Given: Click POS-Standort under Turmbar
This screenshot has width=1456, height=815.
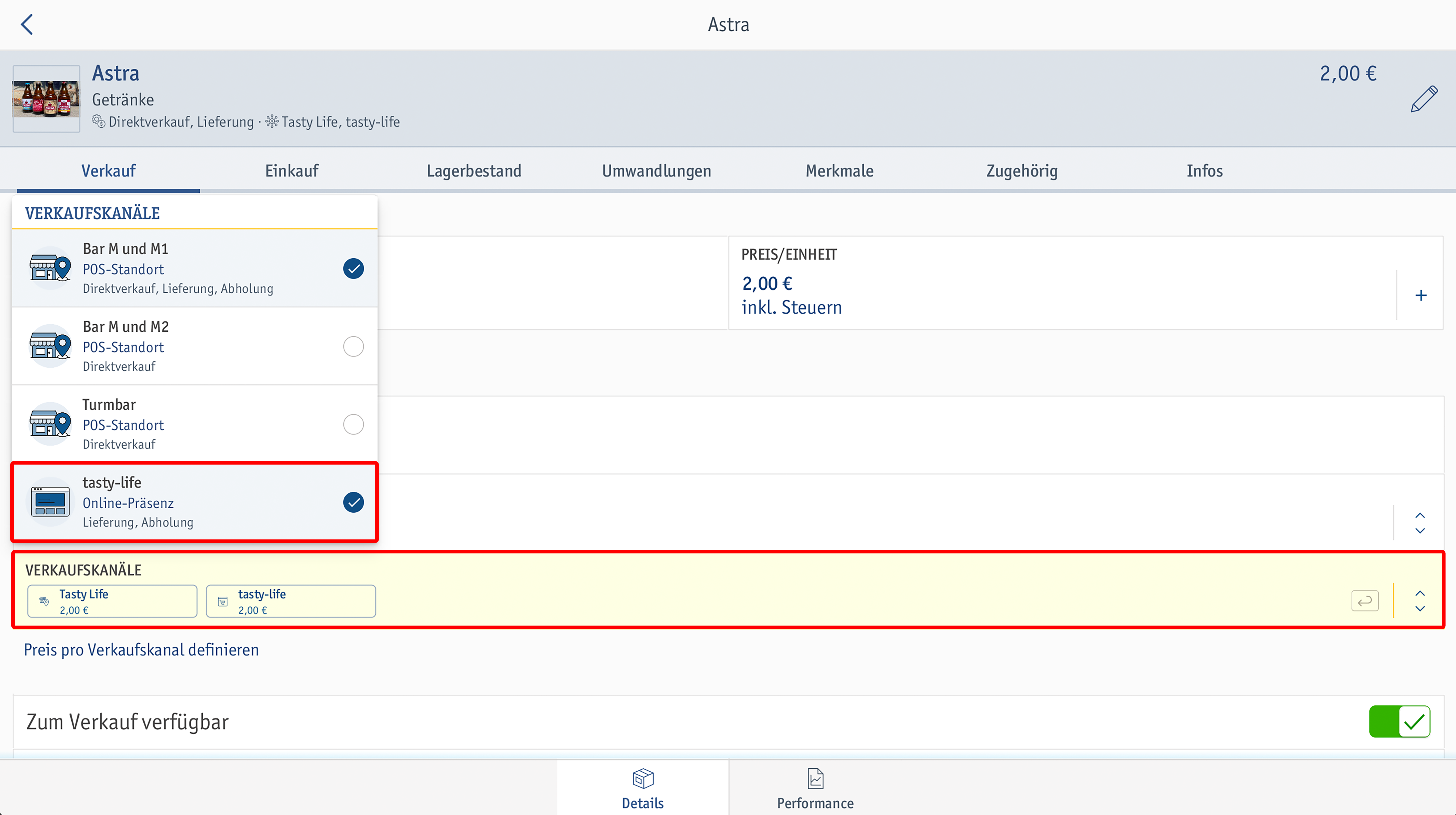Looking at the screenshot, I should click(123, 425).
